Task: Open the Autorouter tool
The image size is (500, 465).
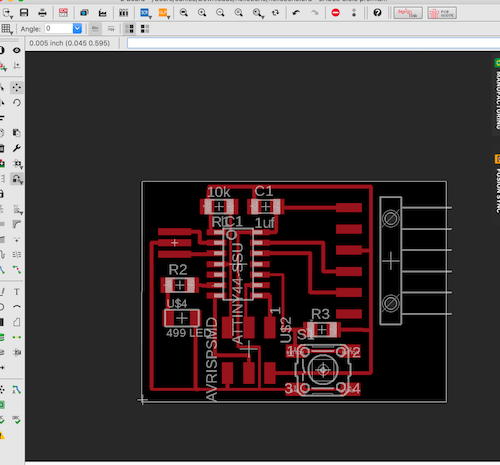Action: pyautogui.click(x=16, y=389)
